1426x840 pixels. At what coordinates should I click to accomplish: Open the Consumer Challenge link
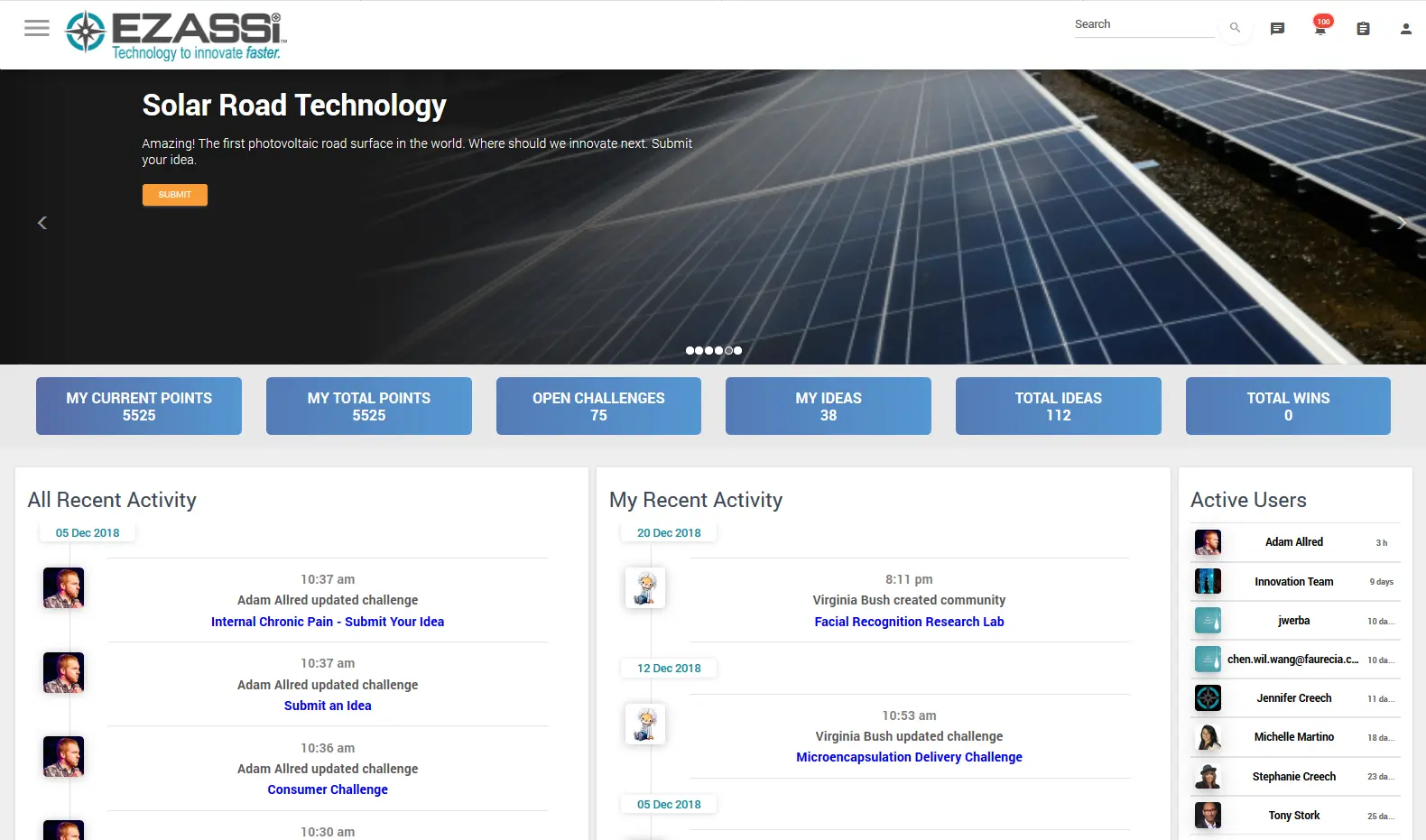tap(328, 789)
